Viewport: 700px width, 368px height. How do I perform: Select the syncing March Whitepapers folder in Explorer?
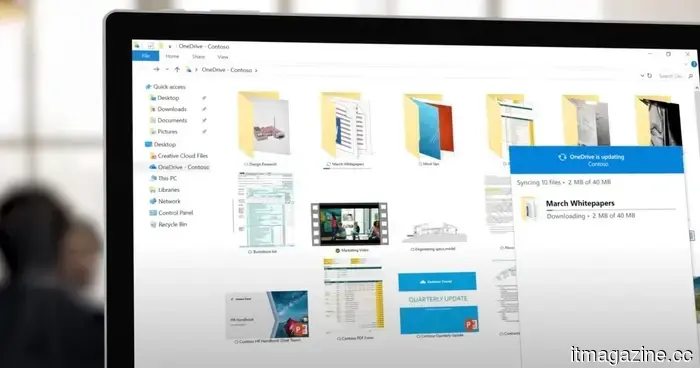pos(346,130)
